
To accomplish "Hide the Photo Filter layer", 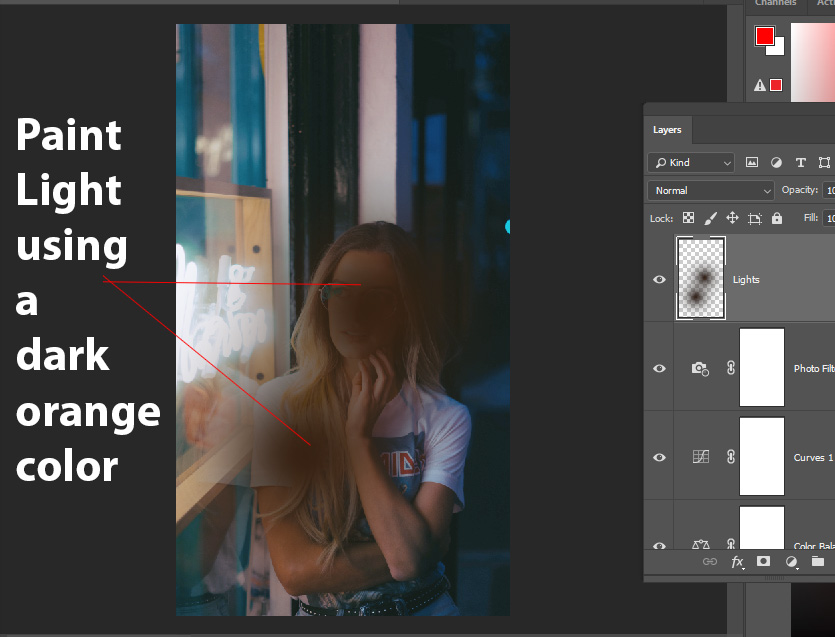I will click(x=659, y=369).
